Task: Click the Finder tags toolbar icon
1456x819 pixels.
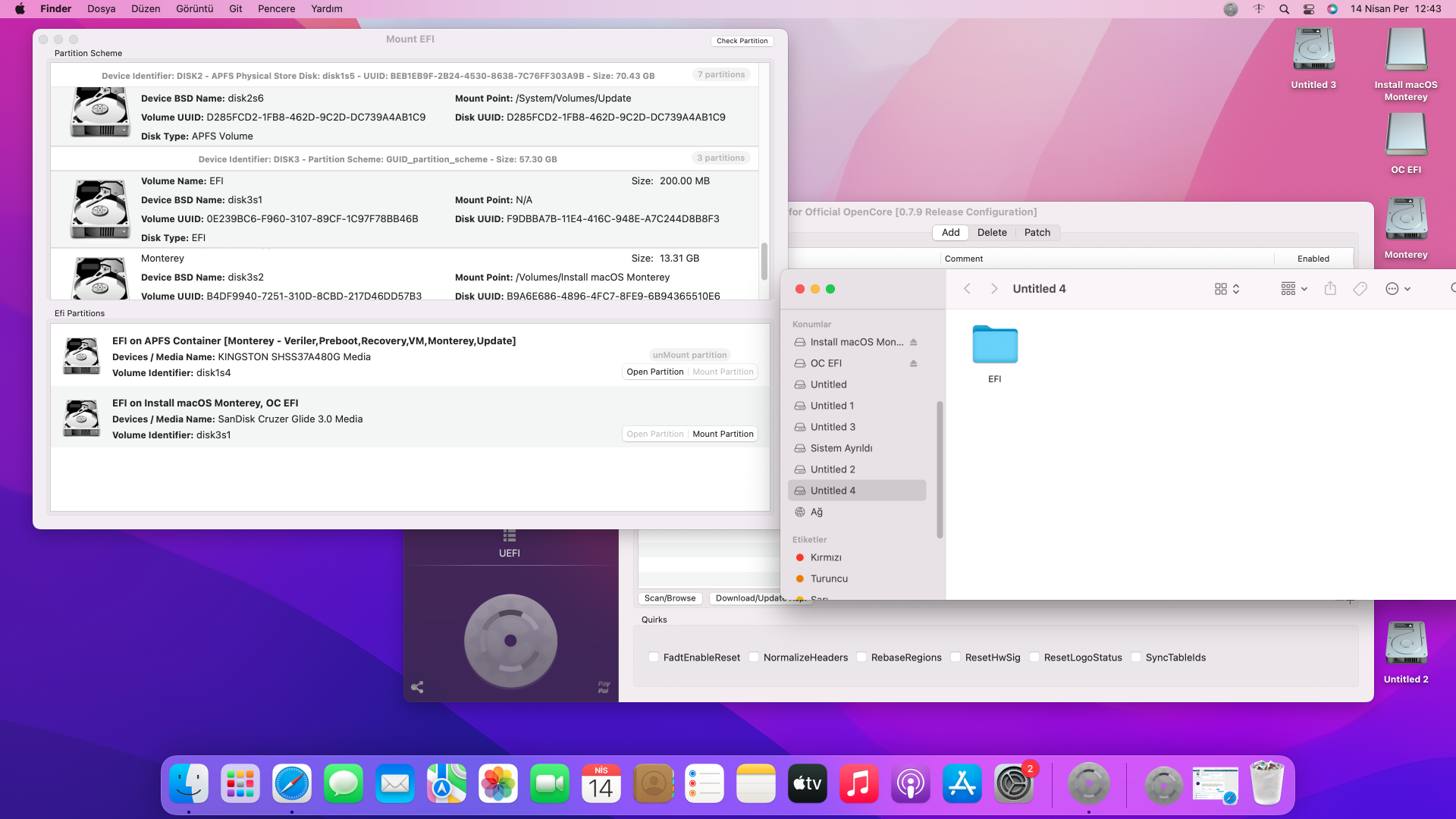Action: 1360,289
